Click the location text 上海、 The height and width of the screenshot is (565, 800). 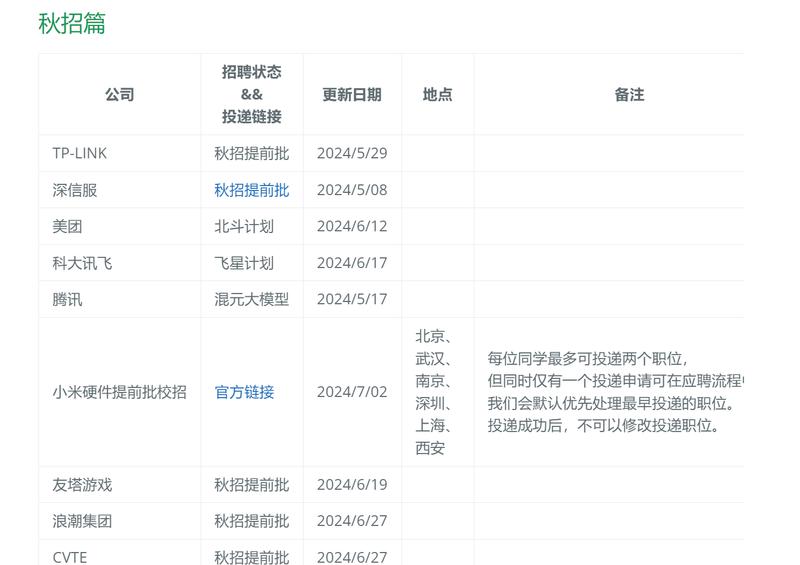click(433, 425)
